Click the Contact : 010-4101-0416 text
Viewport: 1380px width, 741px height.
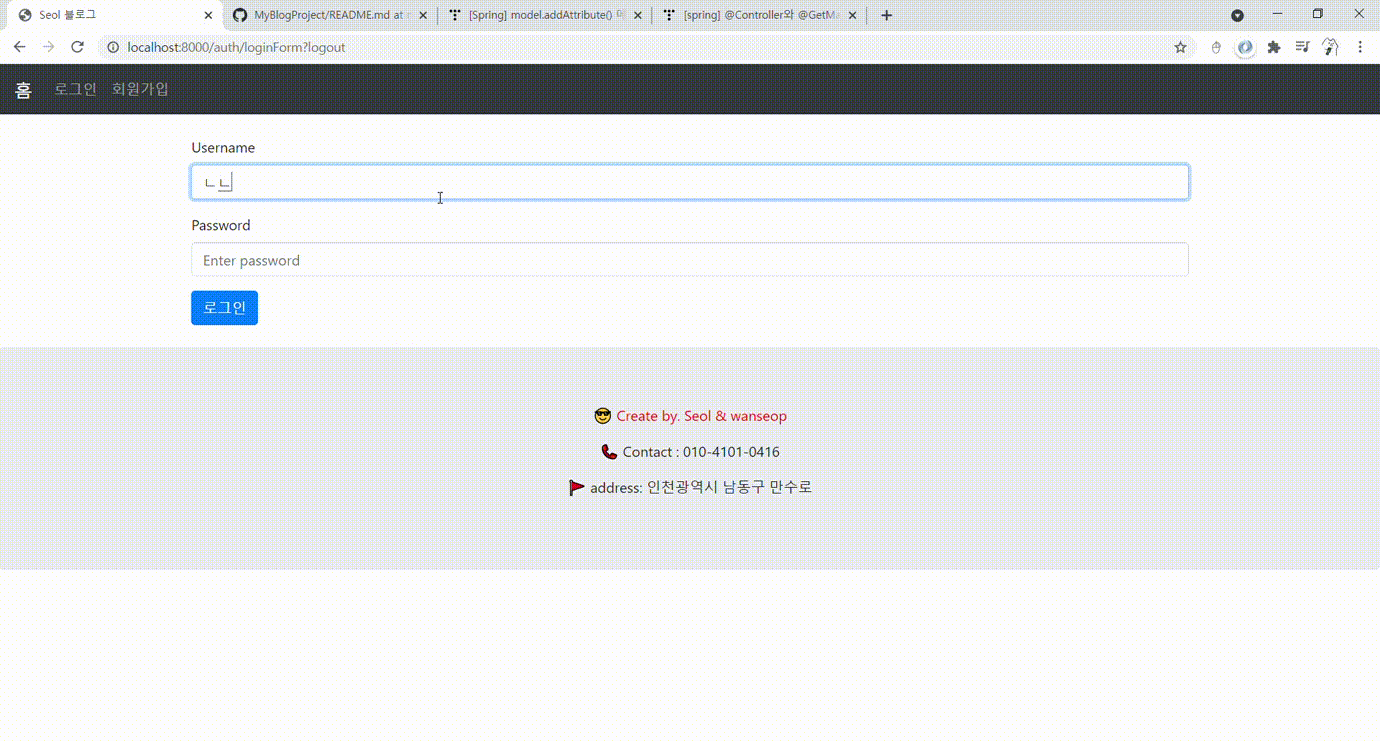[x=701, y=452]
